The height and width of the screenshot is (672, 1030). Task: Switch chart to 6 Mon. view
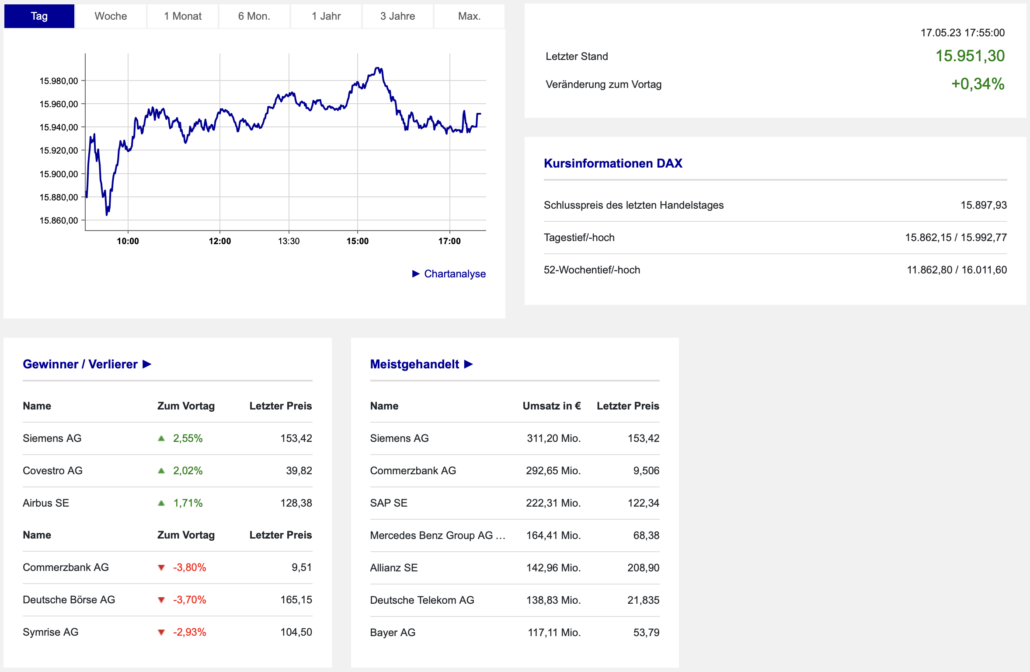pos(254,16)
